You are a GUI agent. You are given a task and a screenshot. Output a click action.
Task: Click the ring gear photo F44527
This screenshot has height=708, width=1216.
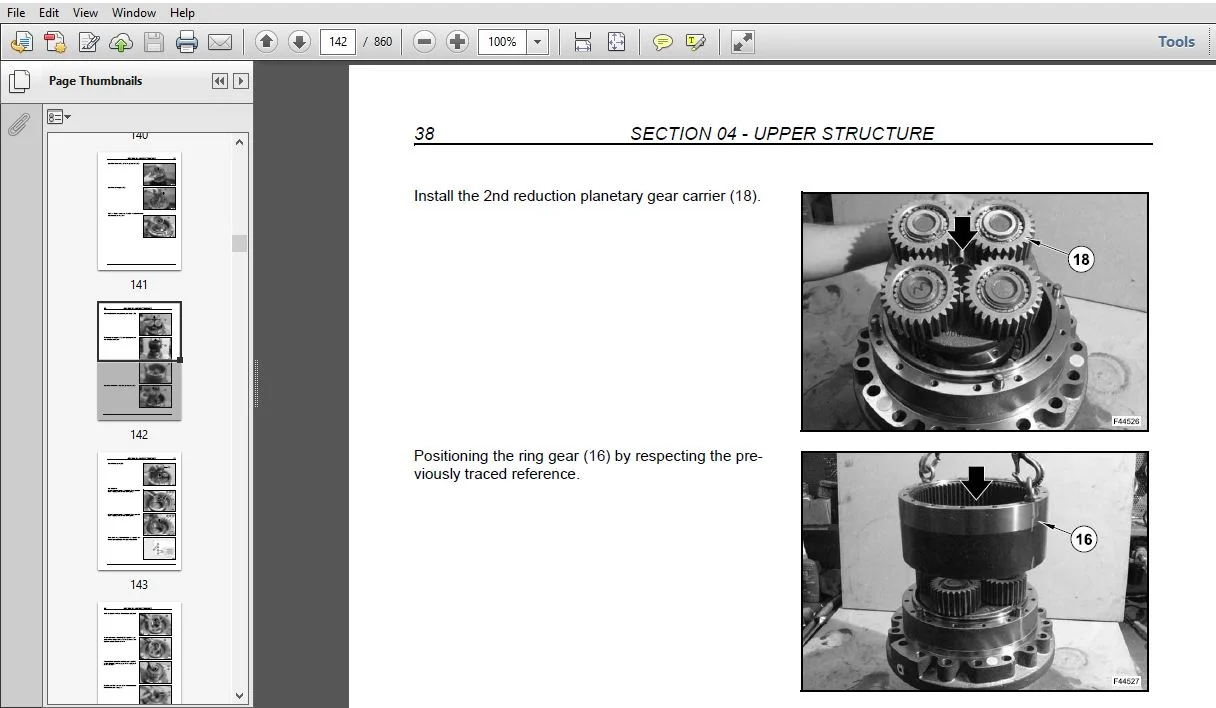[x=975, y=571]
